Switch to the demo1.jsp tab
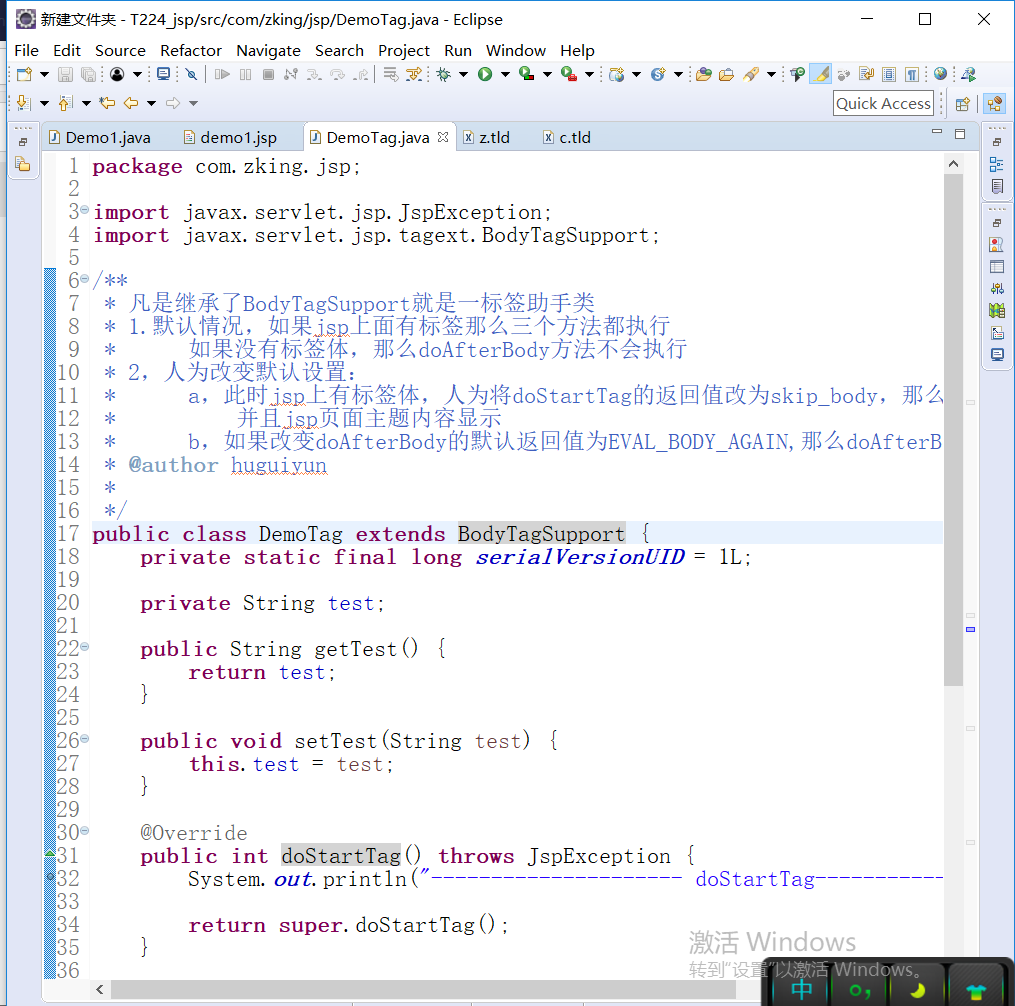 tap(230, 137)
